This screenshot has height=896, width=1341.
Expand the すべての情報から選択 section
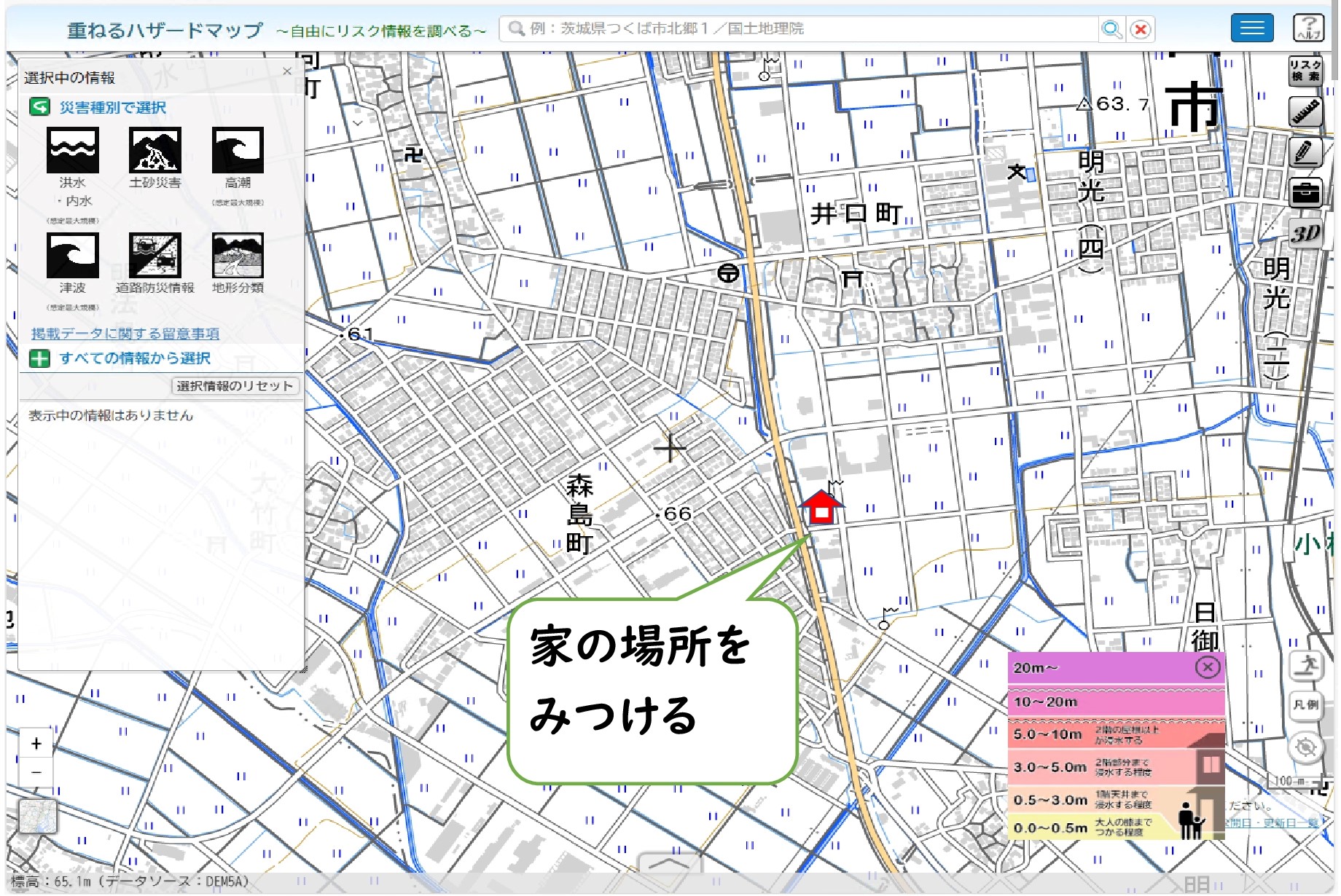tap(39, 358)
